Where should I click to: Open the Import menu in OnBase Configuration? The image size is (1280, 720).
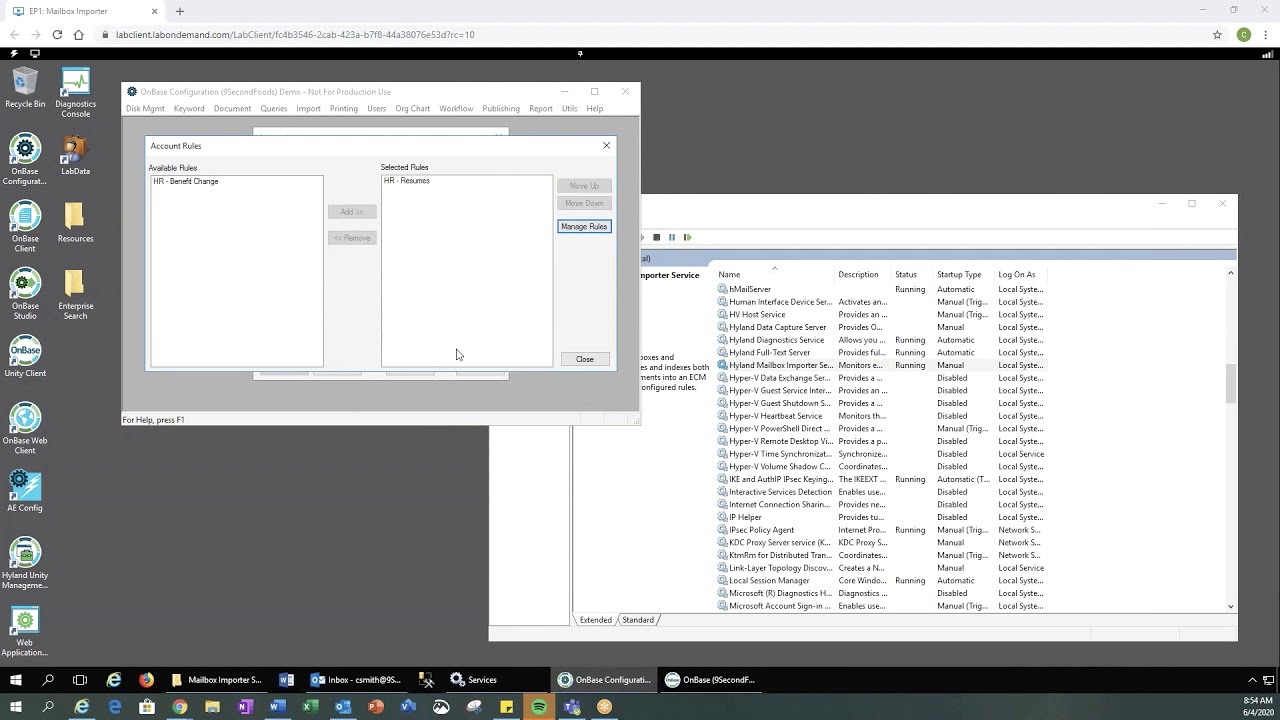click(308, 108)
